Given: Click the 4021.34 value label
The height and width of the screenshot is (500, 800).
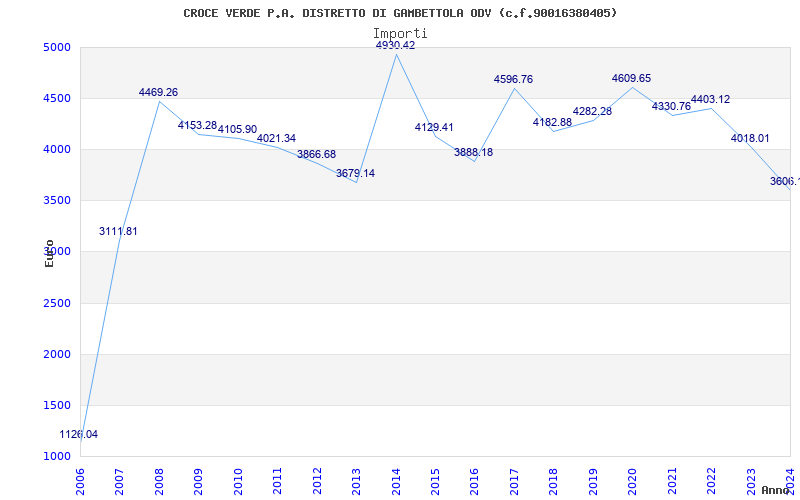Looking at the screenshot, I should (x=276, y=138).
